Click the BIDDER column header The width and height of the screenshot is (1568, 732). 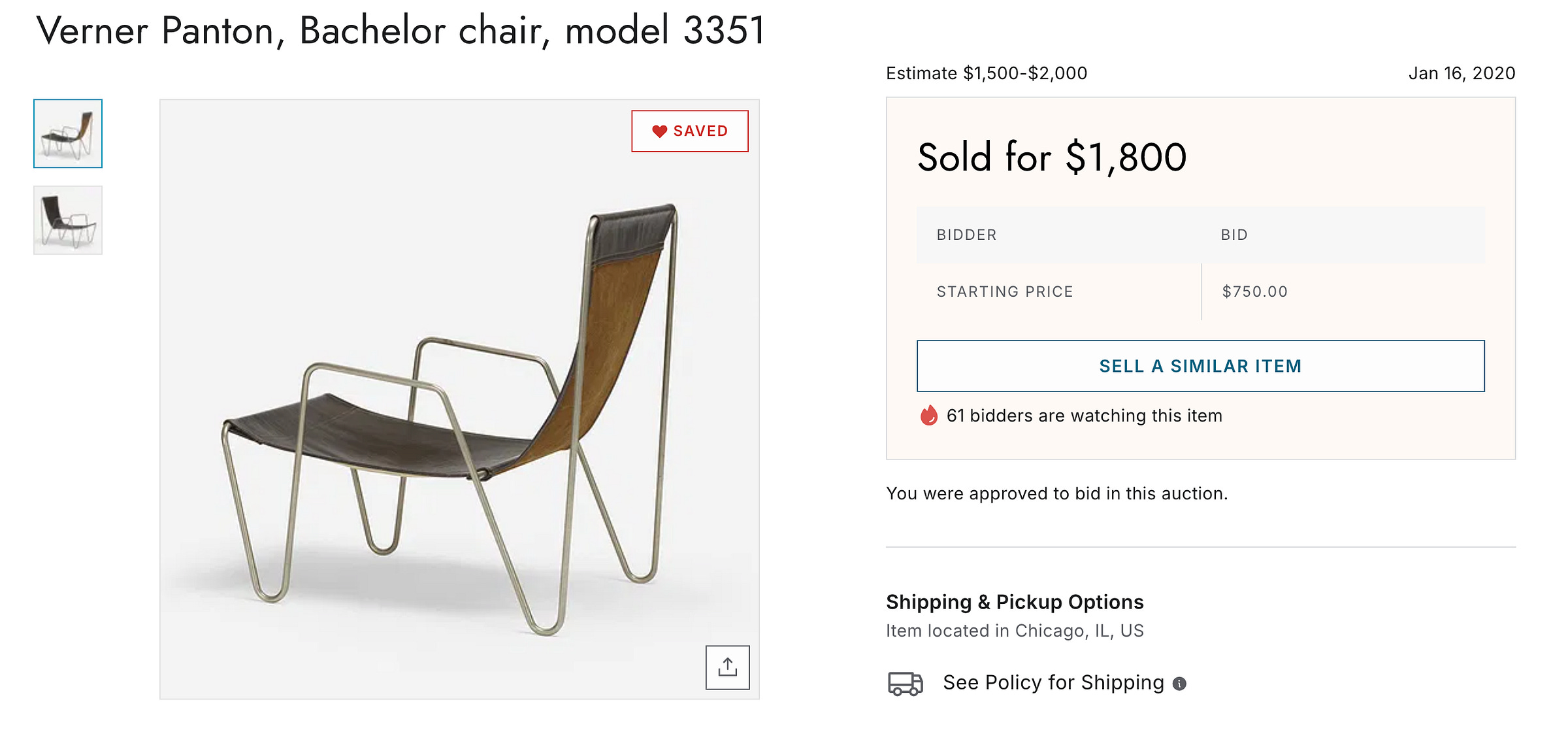pos(966,235)
